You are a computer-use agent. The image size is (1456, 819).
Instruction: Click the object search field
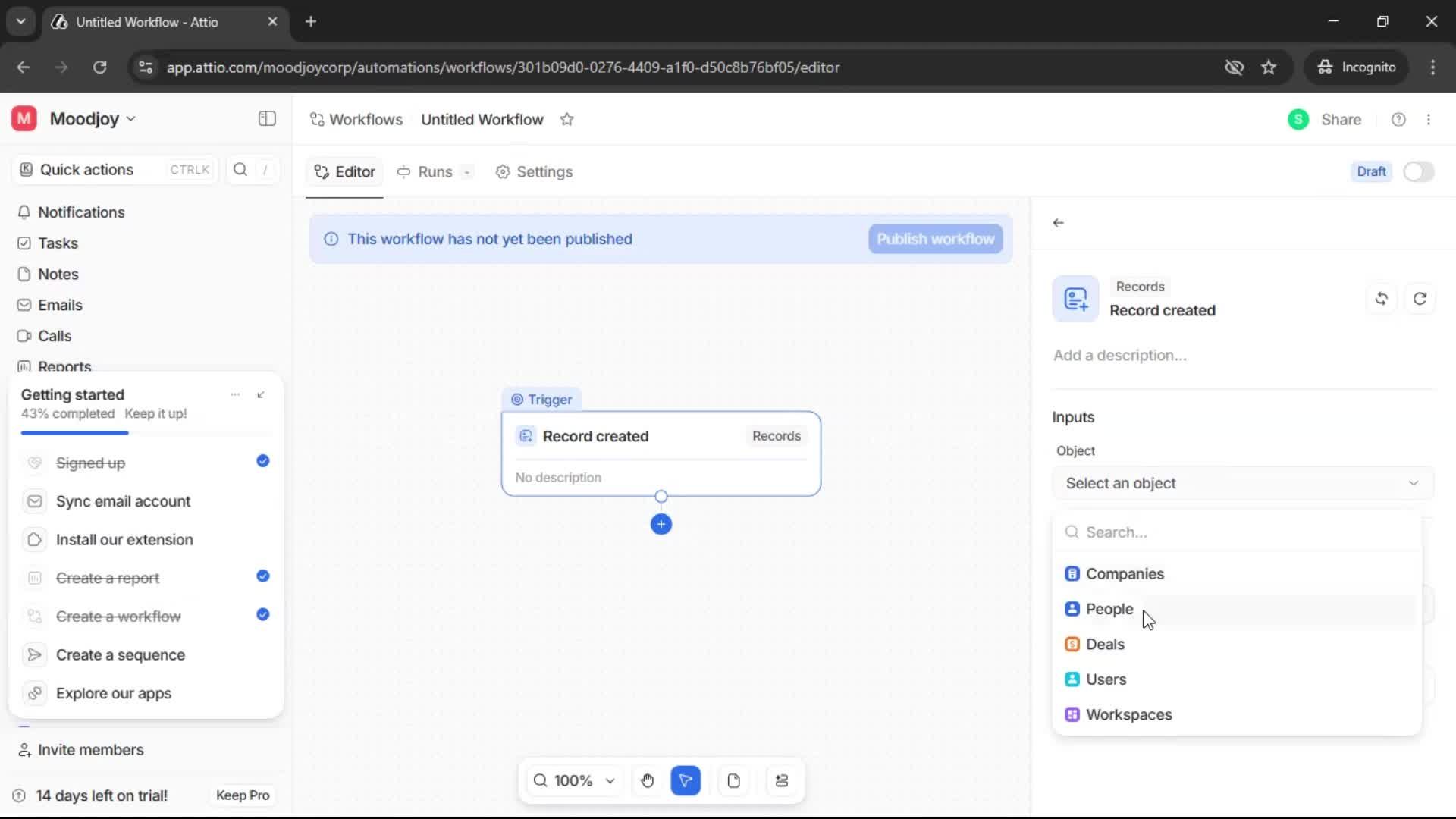(x=1236, y=532)
